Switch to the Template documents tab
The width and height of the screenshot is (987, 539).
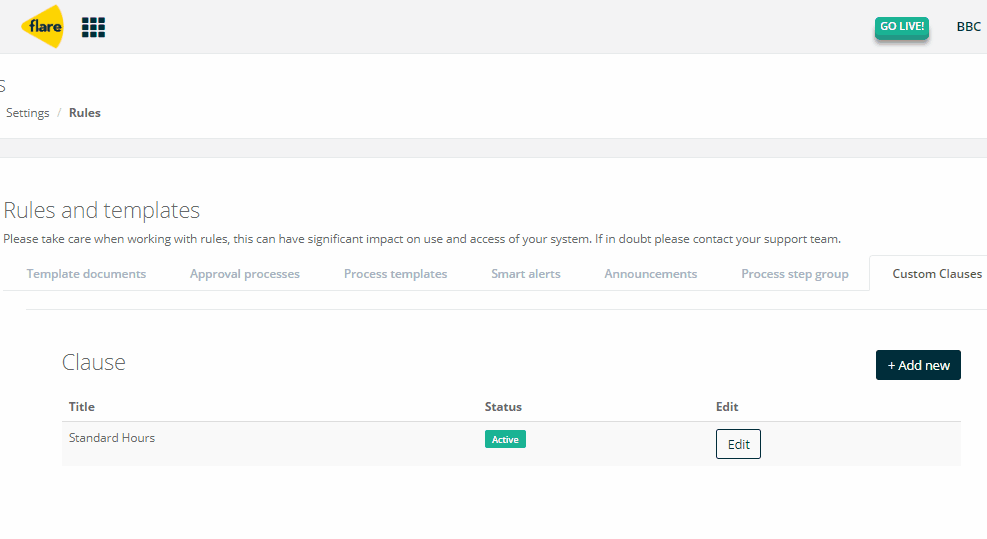[86, 274]
